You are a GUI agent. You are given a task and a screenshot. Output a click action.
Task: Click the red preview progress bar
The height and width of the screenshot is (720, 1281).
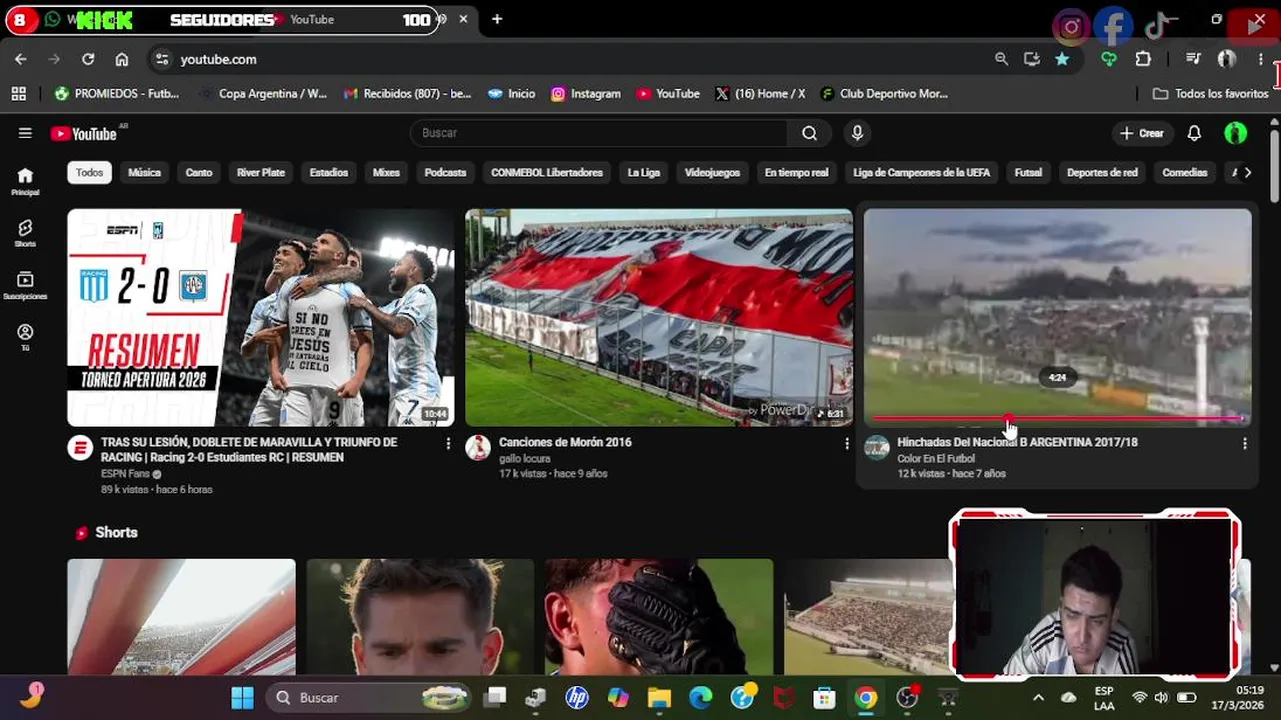coord(1057,418)
